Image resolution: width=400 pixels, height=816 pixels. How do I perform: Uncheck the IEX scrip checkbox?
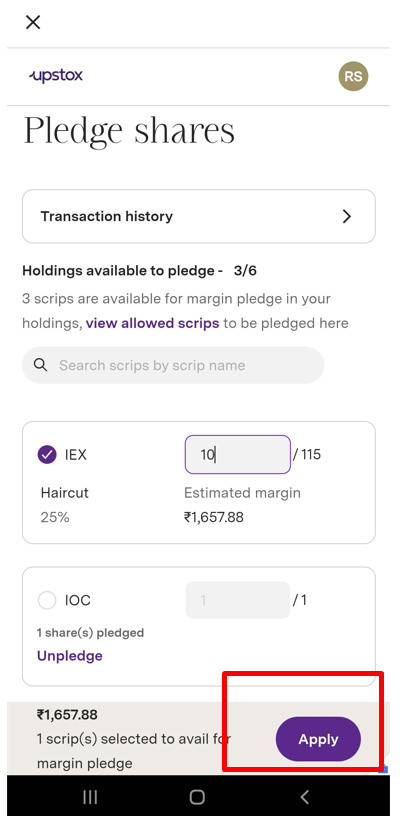point(47,455)
